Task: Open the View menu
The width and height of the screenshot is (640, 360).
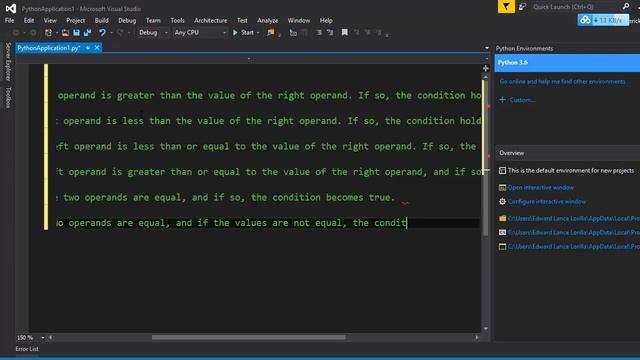Action: pos(50,20)
